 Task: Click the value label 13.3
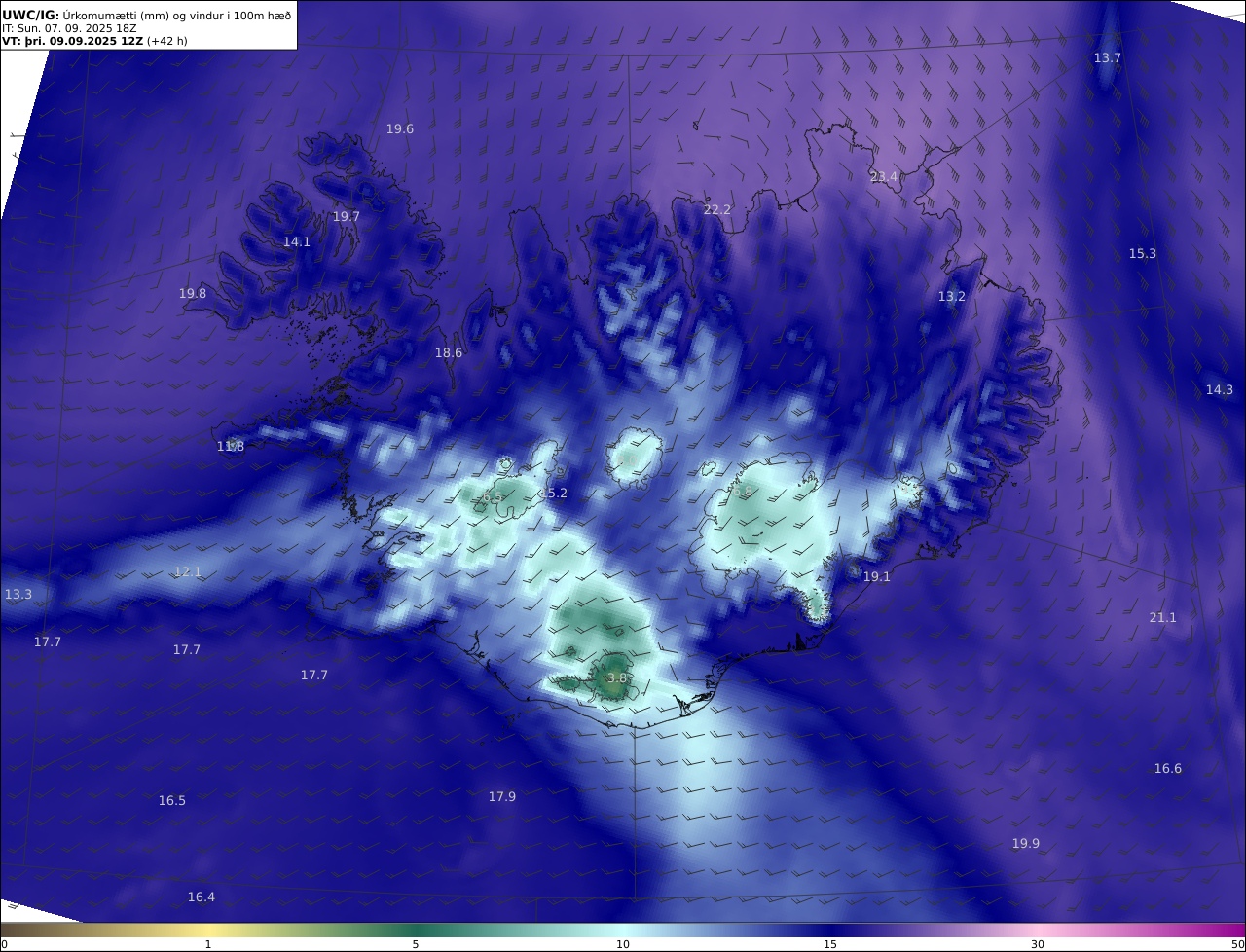[x=18, y=595]
